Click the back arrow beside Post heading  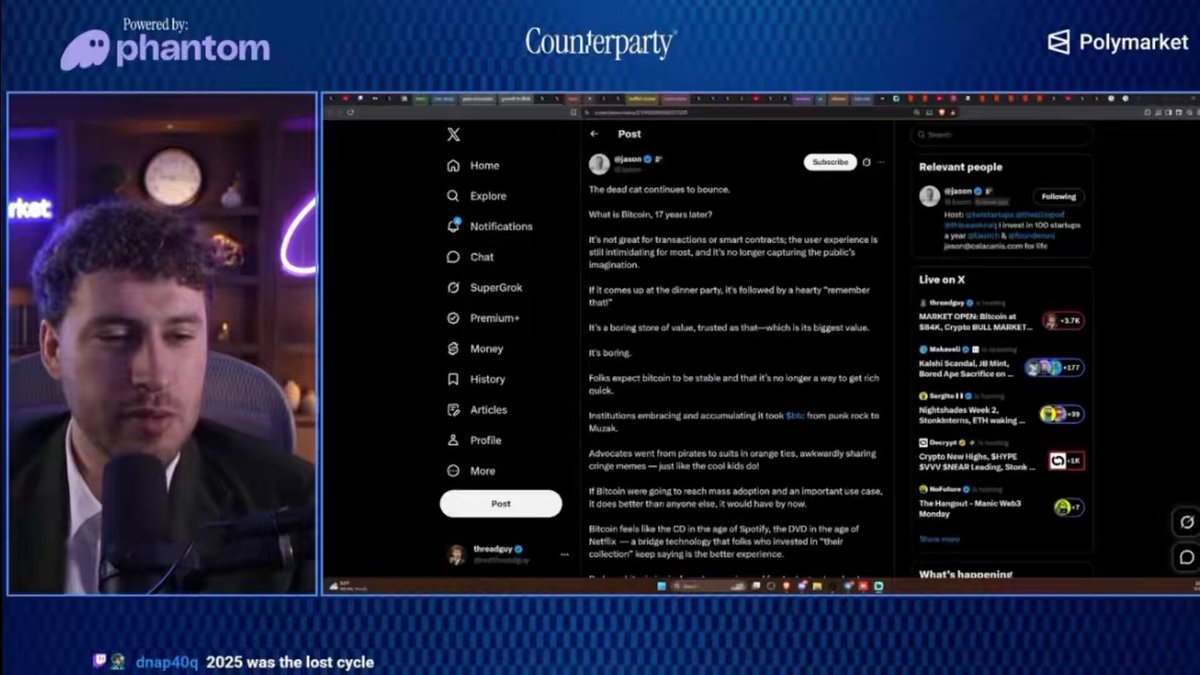594,134
